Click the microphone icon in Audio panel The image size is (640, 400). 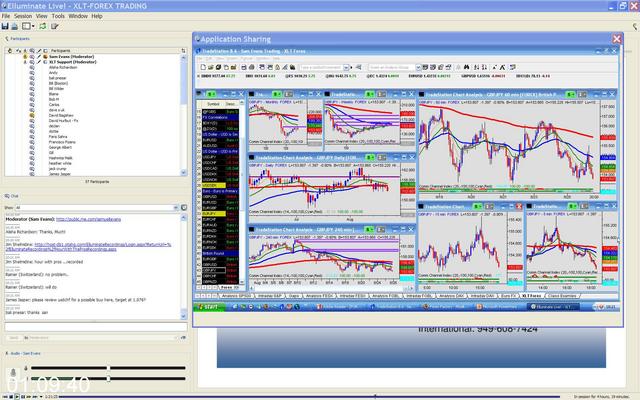click(13, 372)
